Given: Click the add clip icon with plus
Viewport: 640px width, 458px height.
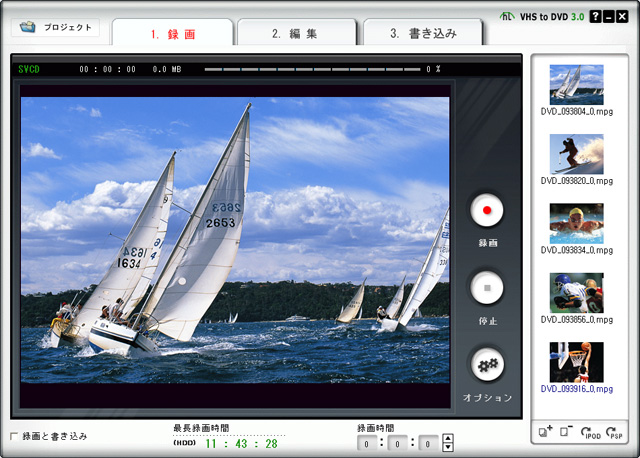Looking at the screenshot, I should (x=545, y=431).
